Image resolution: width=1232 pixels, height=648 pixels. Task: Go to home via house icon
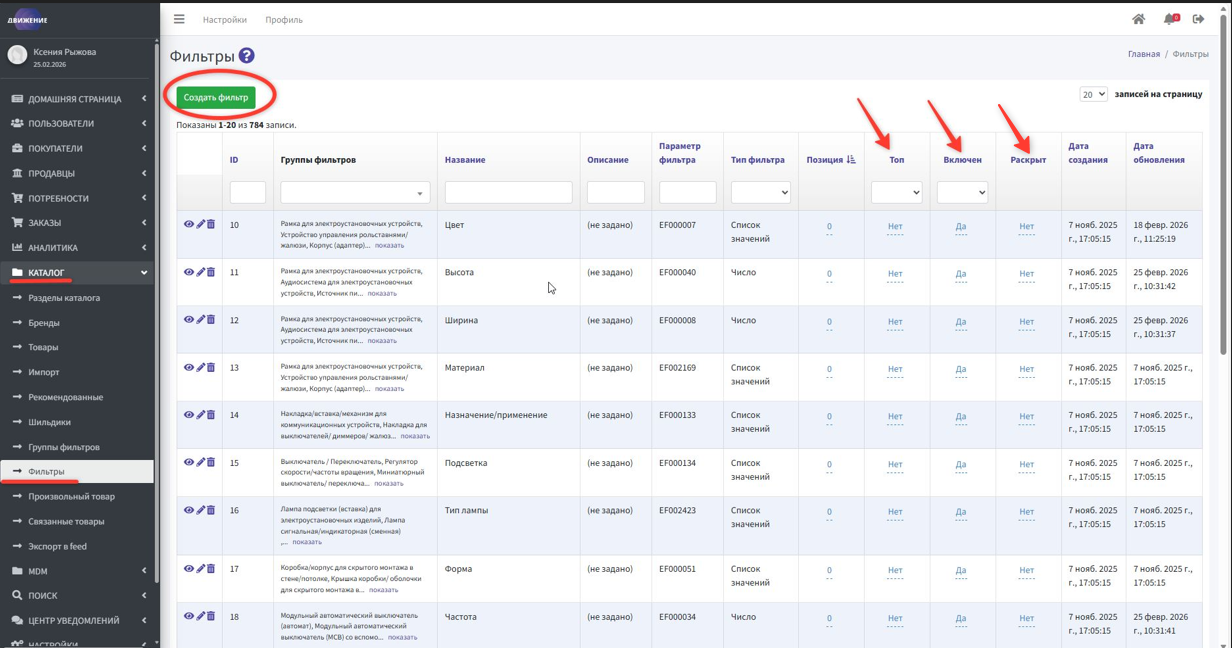coord(1138,19)
